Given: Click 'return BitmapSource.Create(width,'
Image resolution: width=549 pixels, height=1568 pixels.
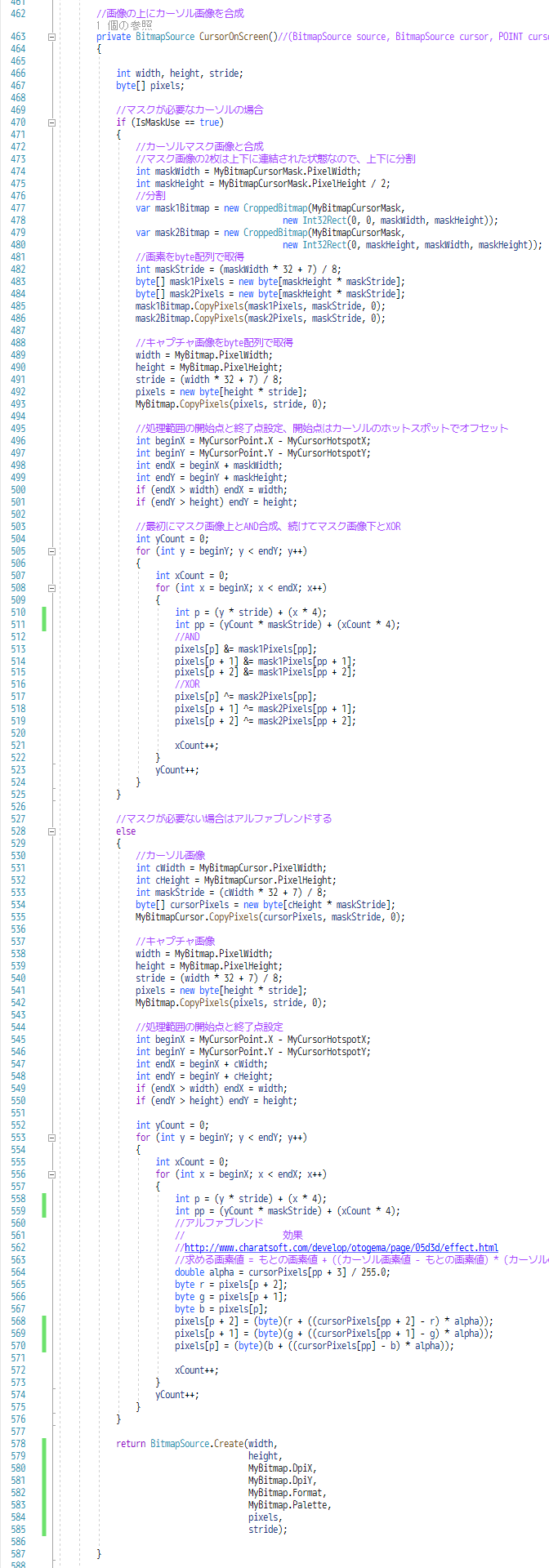Looking at the screenshot, I should pyautogui.click(x=197, y=1444).
